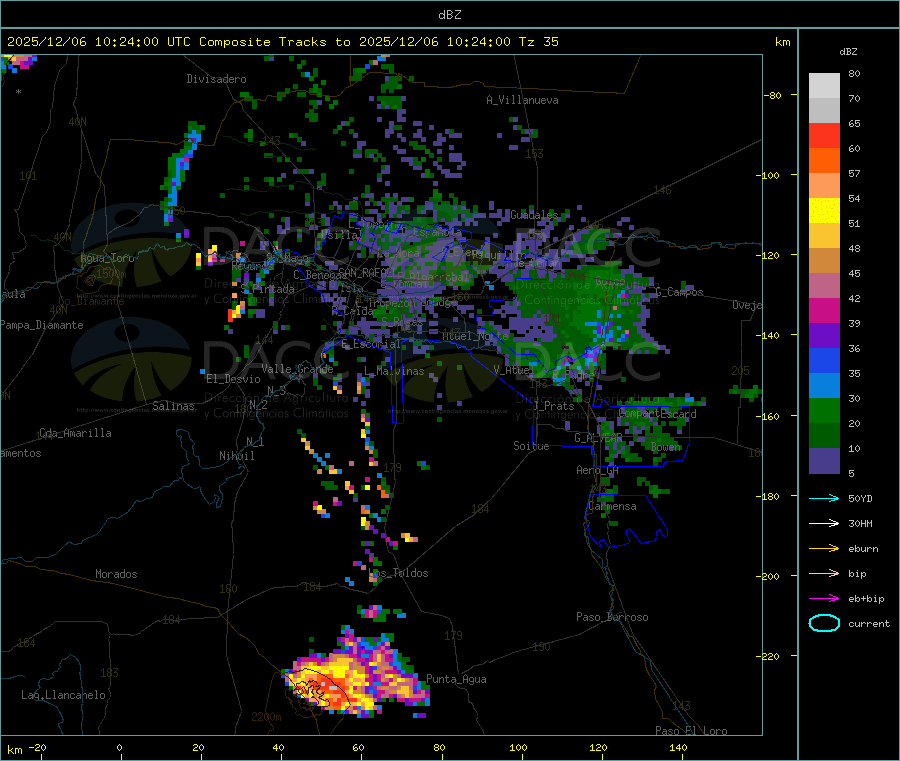
Task: Click the Atuel_Norte map label
Action: tap(475, 336)
